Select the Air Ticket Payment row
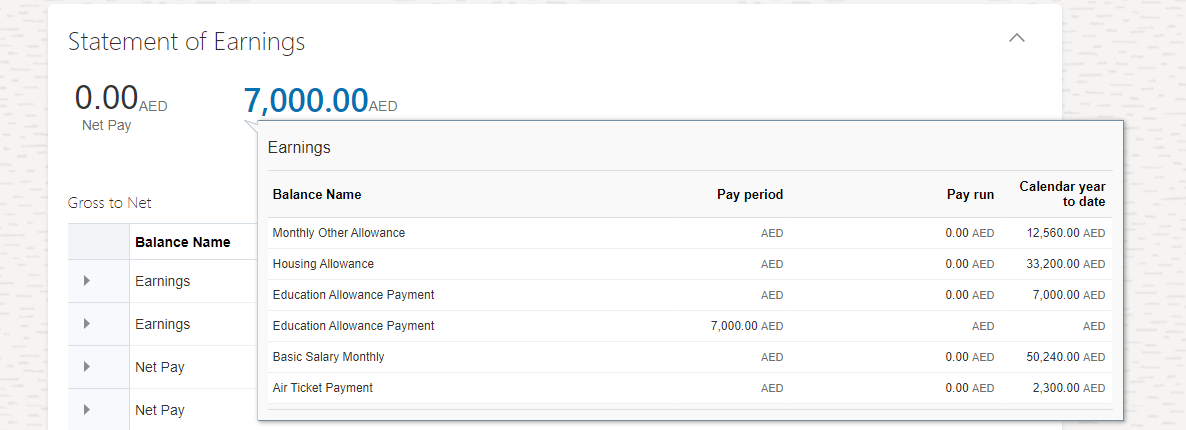This screenshot has width=1186, height=430. [x=690, y=388]
